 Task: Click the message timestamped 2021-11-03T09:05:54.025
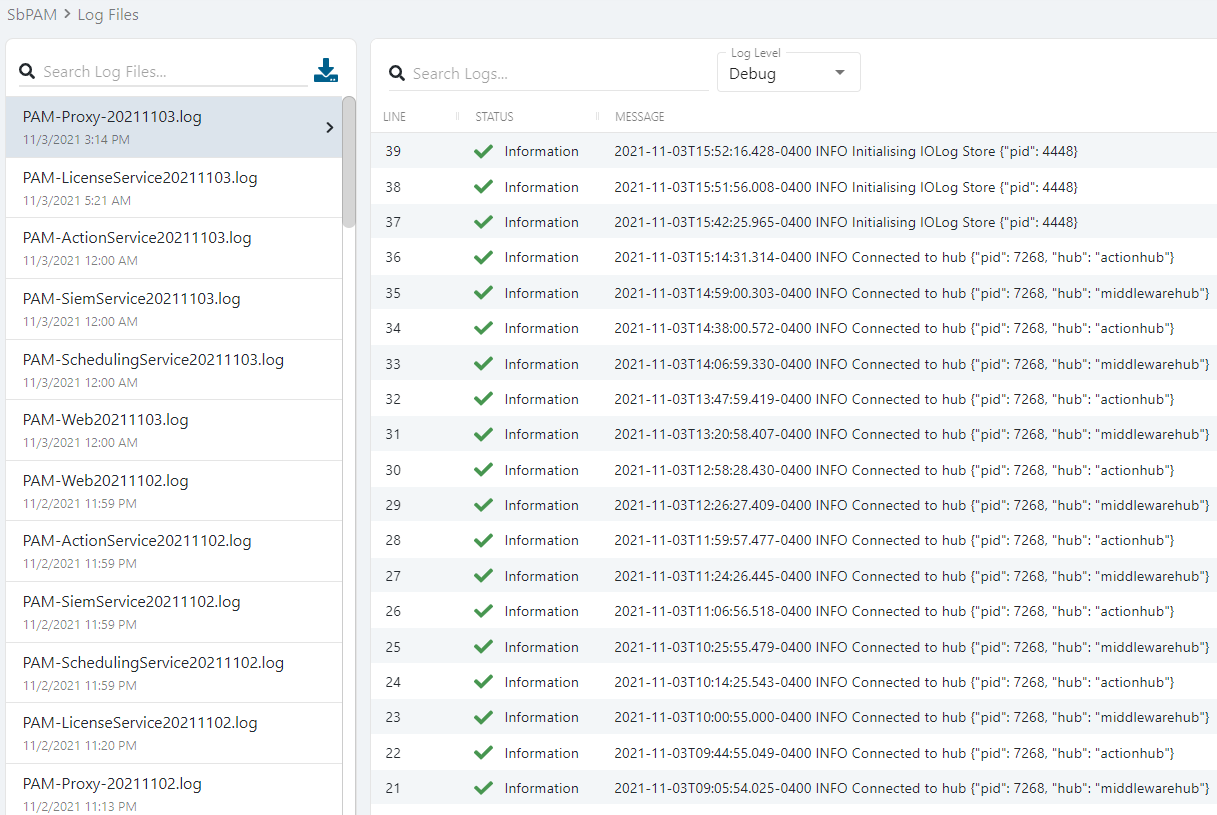tap(912, 788)
